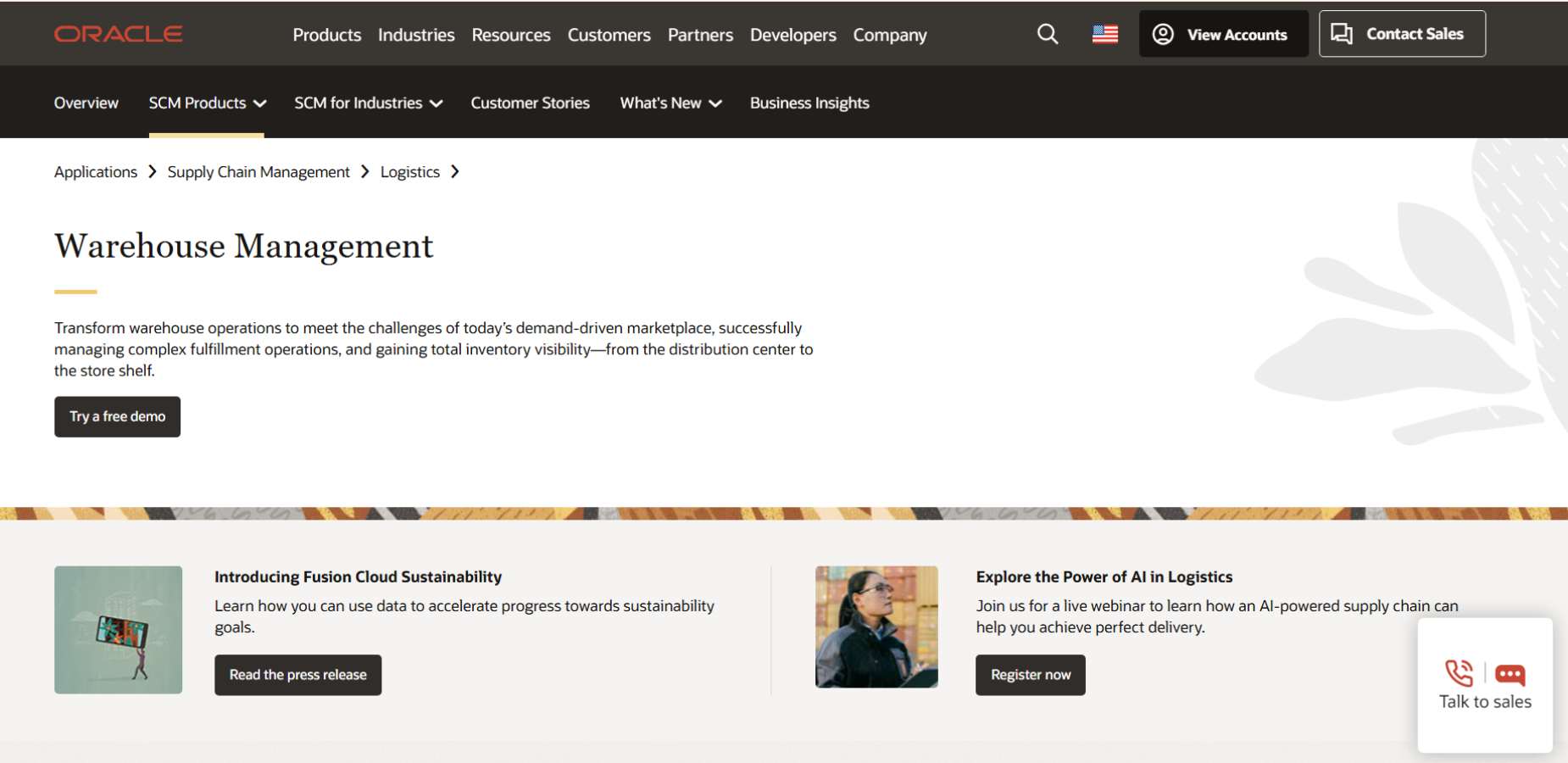This screenshot has width=1568, height=763.
Task: Click the US flag country selector
Action: click(x=1105, y=34)
